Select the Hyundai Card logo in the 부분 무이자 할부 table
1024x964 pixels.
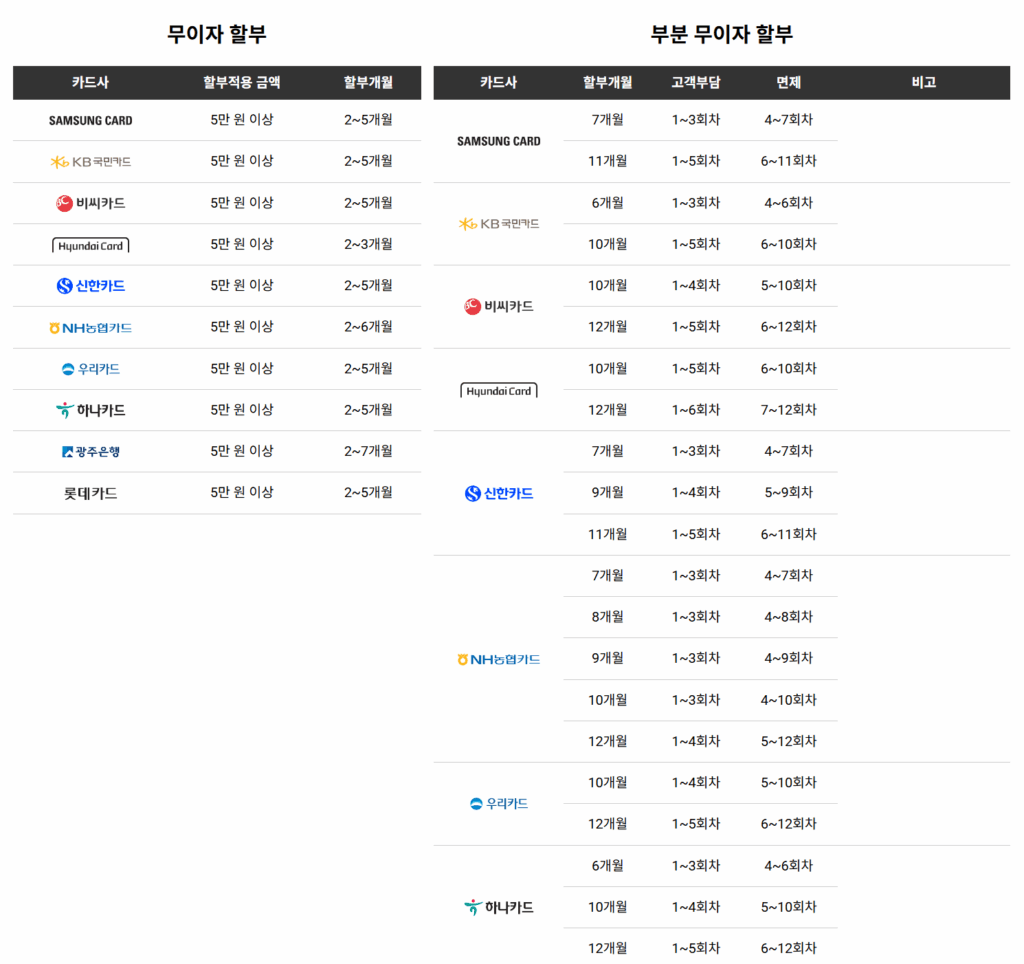coord(498,390)
